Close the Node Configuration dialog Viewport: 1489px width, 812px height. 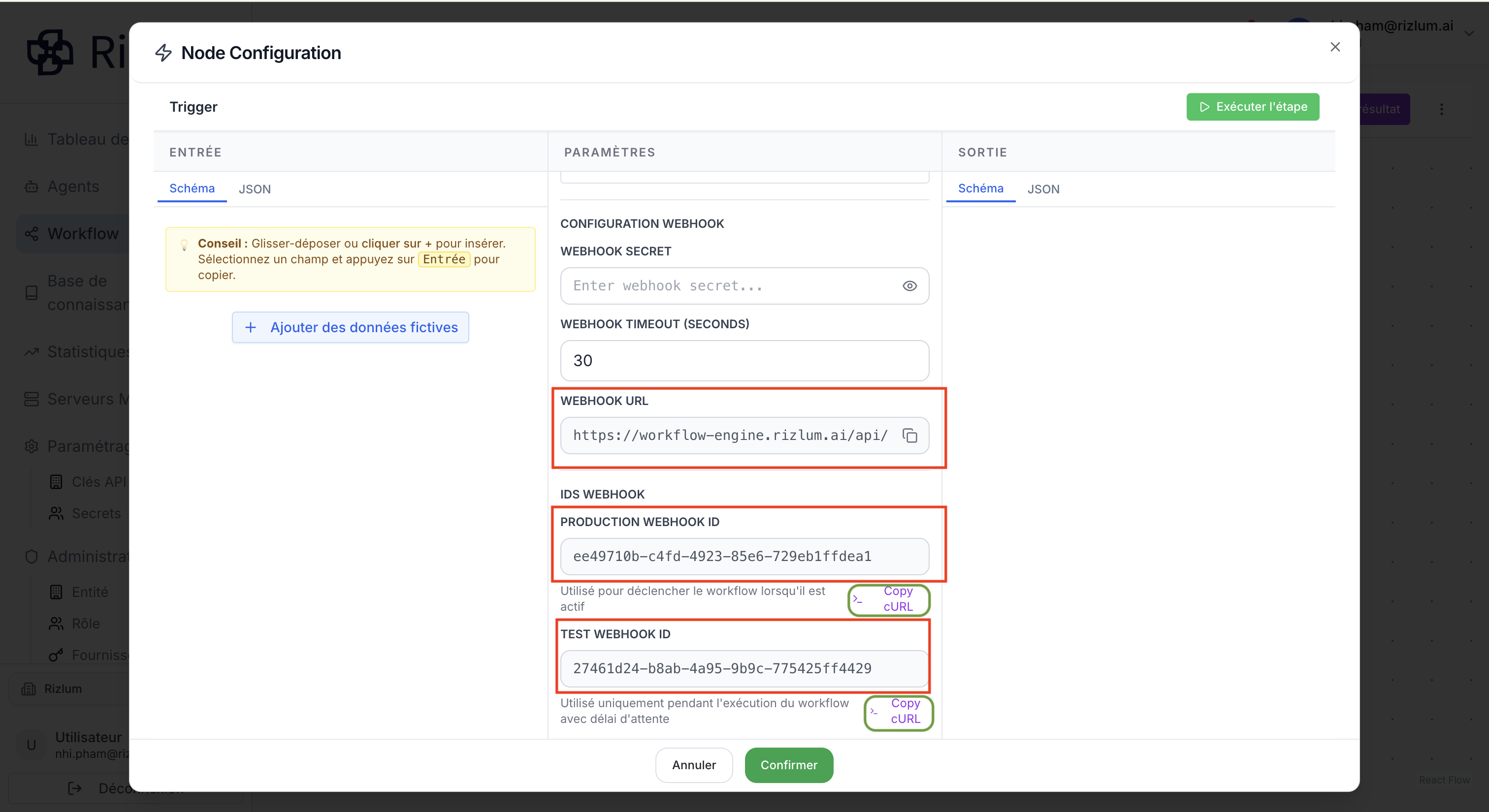coord(1335,47)
